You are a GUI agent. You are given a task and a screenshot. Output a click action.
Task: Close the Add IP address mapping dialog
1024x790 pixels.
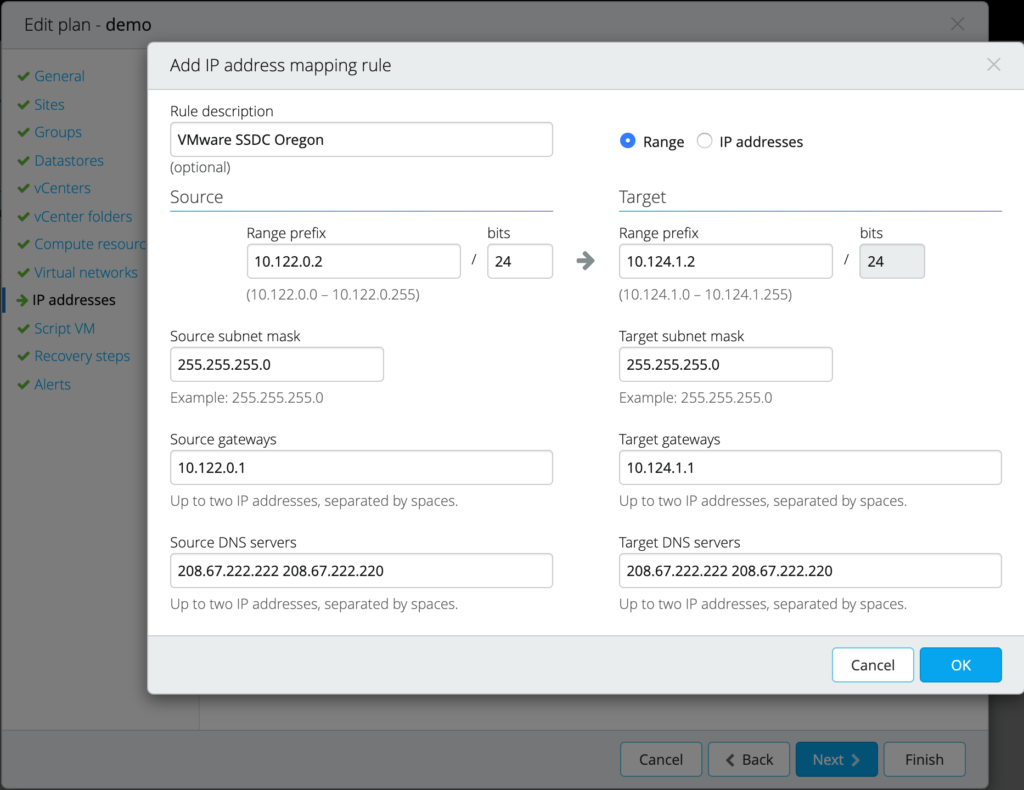pyautogui.click(x=993, y=65)
